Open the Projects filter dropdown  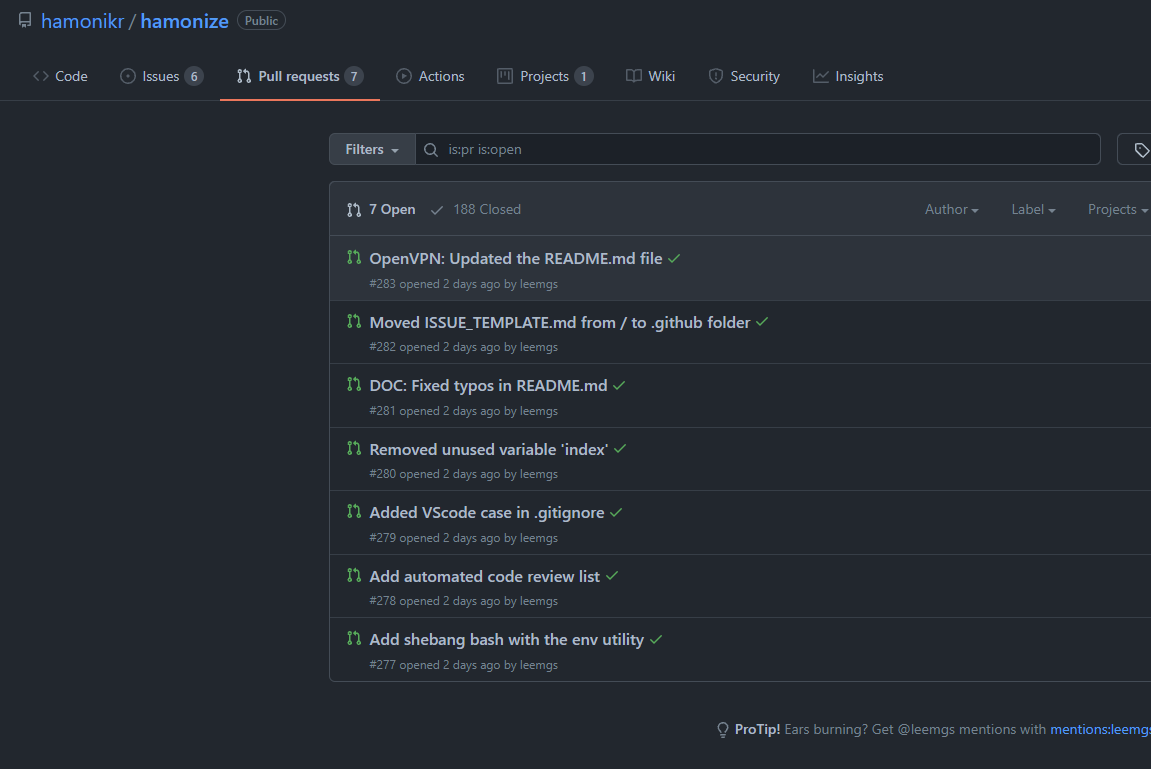1117,210
